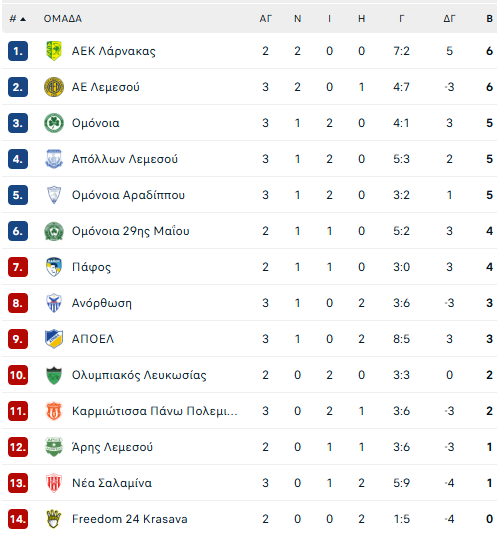
Task: Sort by the ΔΓ goal difference header
Action: click(449, 18)
